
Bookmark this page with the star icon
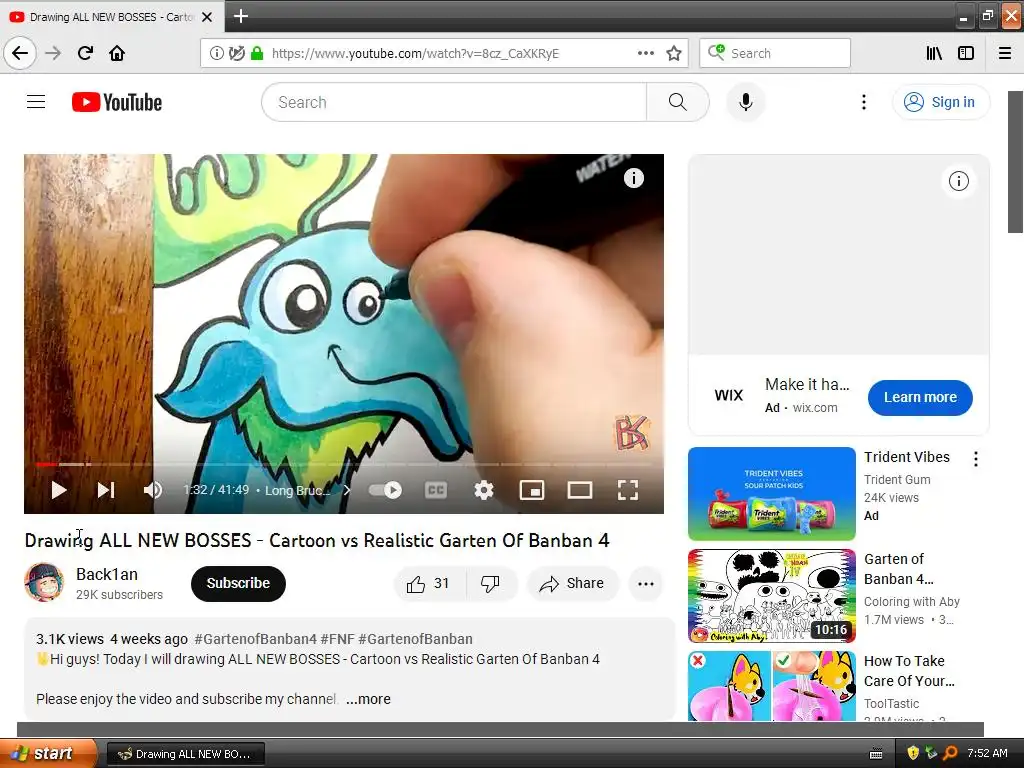coord(674,53)
